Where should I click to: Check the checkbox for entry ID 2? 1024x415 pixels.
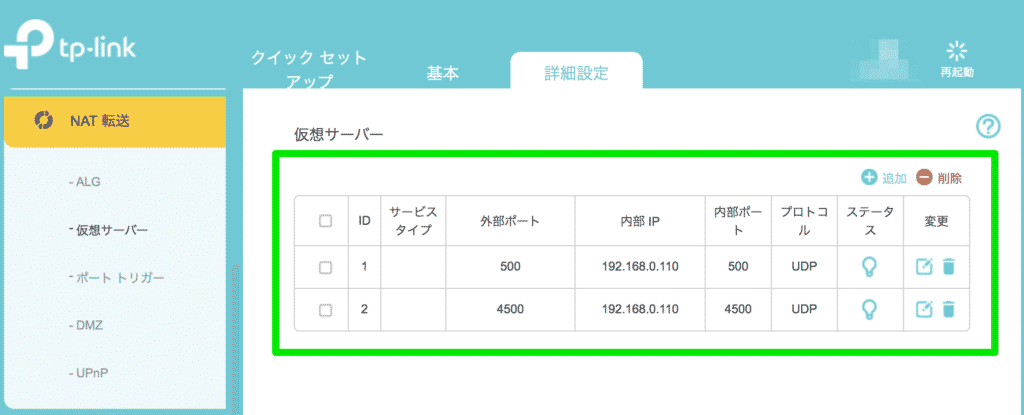point(325,310)
